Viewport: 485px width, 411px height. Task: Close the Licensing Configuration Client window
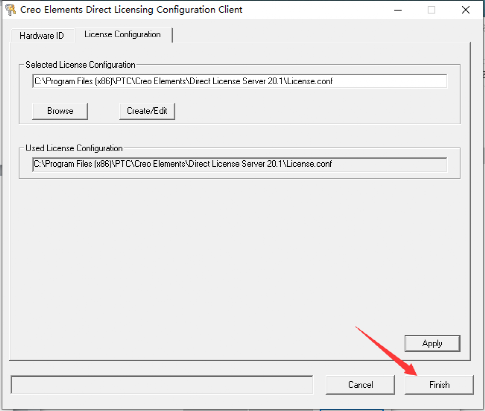click(466, 10)
